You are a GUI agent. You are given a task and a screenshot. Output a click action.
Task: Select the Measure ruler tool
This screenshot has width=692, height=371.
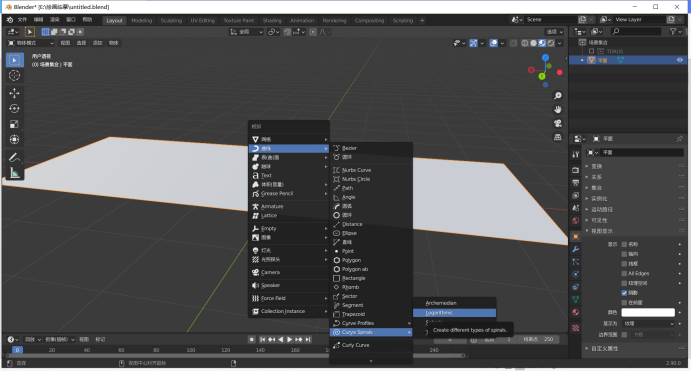click(15, 173)
